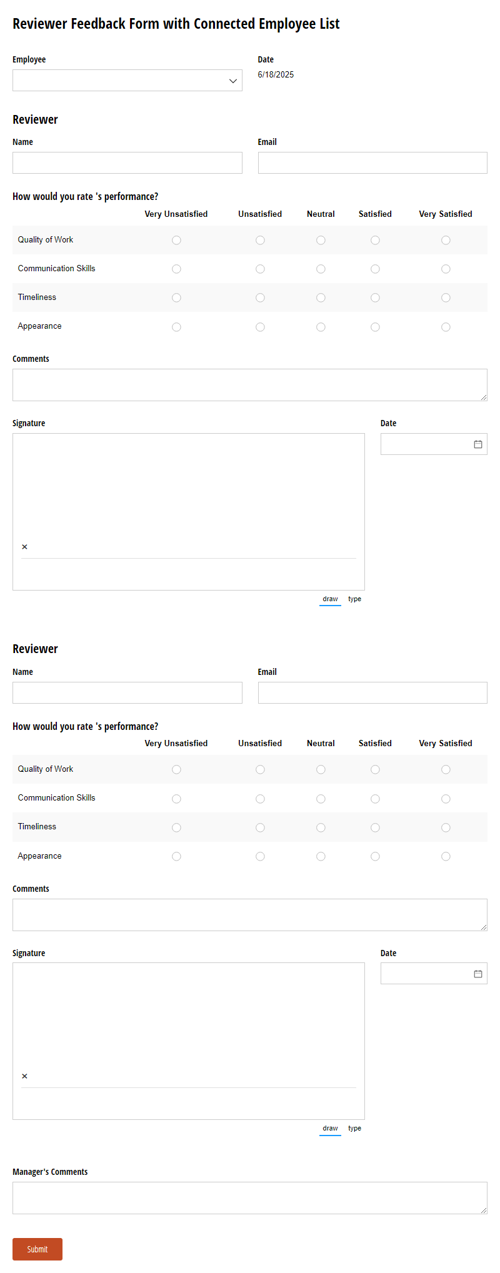This screenshot has width=500, height=1273.
Task: Click into Manager's Comments text area
Action: pyautogui.click(x=250, y=1198)
